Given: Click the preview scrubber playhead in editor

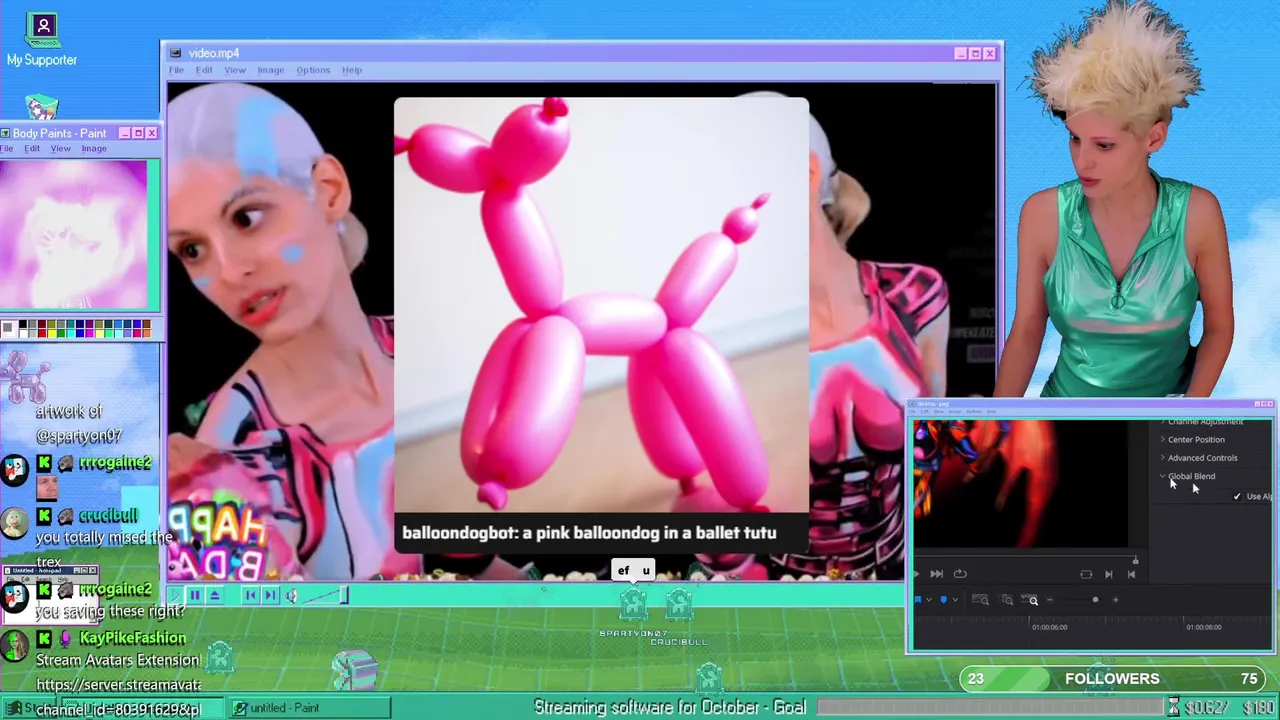Looking at the screenshot, I should point(1135,561).
